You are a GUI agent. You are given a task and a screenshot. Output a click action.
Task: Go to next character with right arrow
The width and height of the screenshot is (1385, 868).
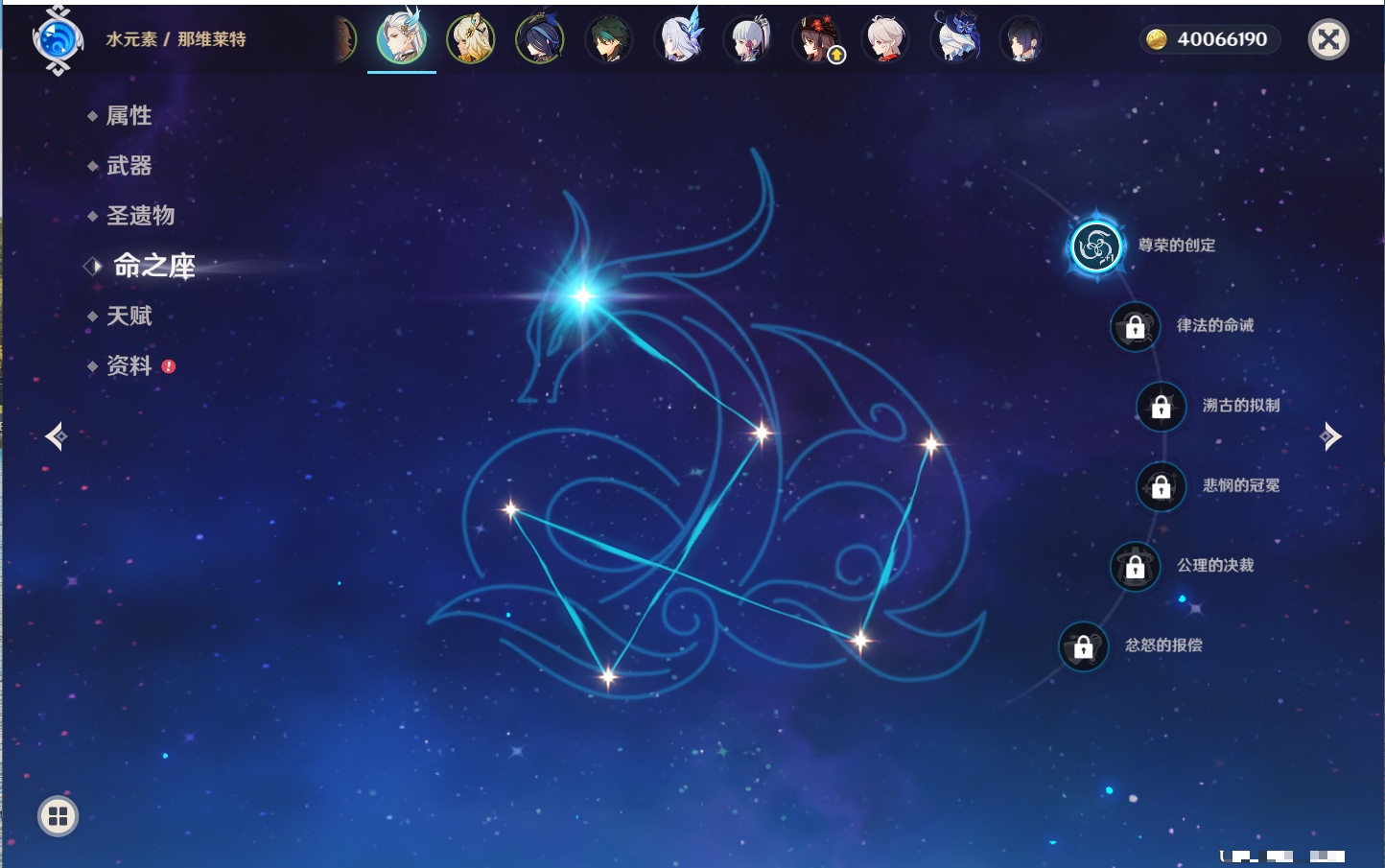pyautogui.click(x=1330, y=436)
